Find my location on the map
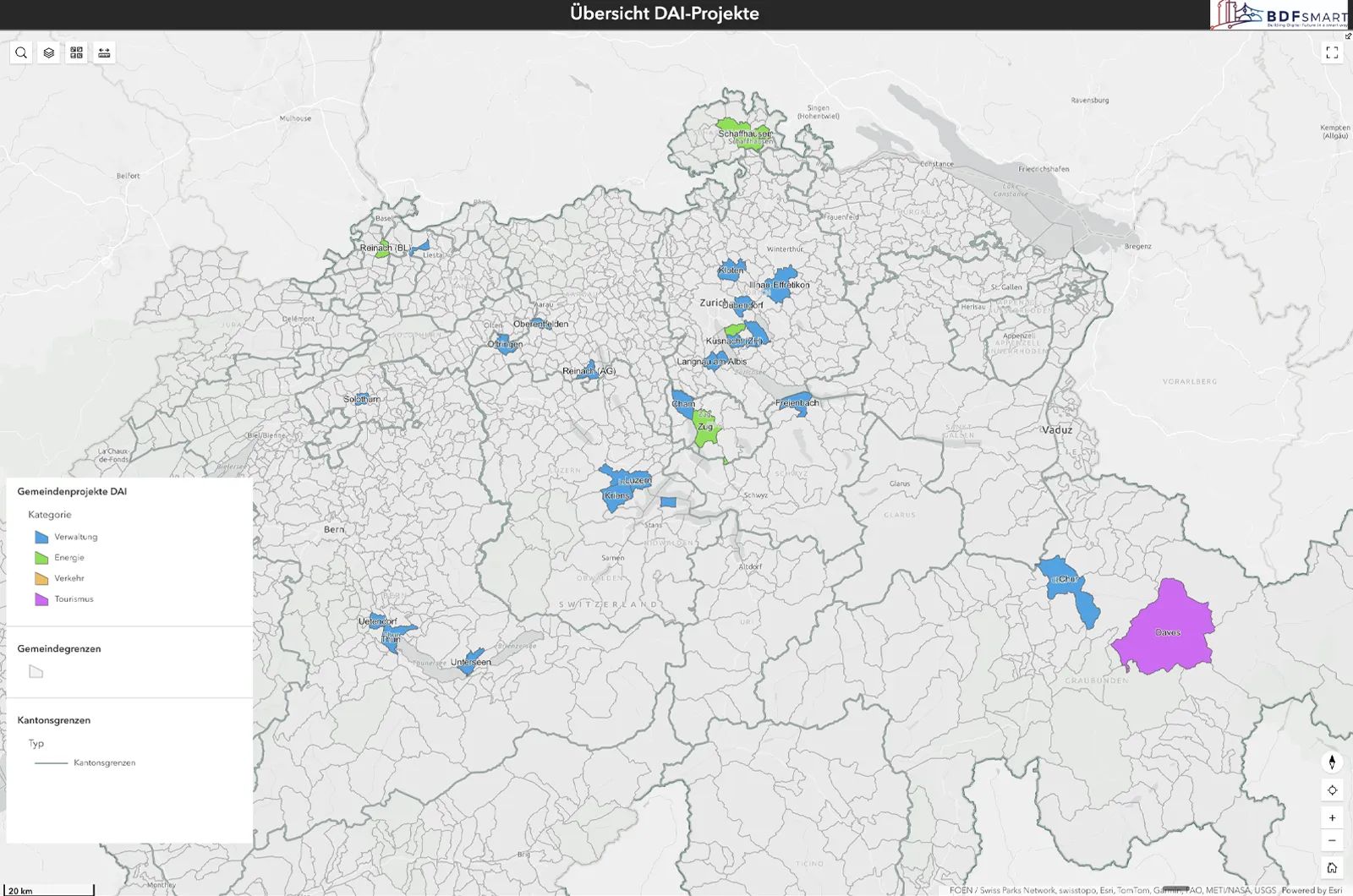Viewport: 1353px width, 896px height. [1332, 790]
